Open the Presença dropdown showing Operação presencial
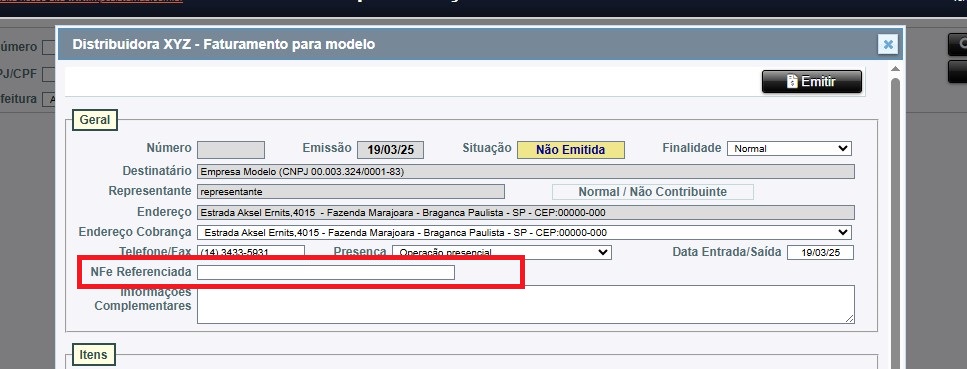The image size is (967, 369). pos(501,252)
